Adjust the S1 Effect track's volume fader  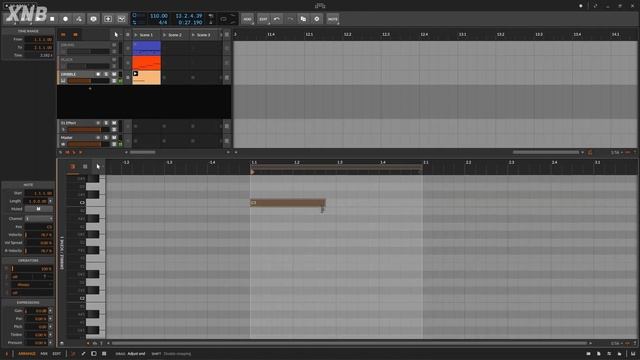[x=89, y=129]
